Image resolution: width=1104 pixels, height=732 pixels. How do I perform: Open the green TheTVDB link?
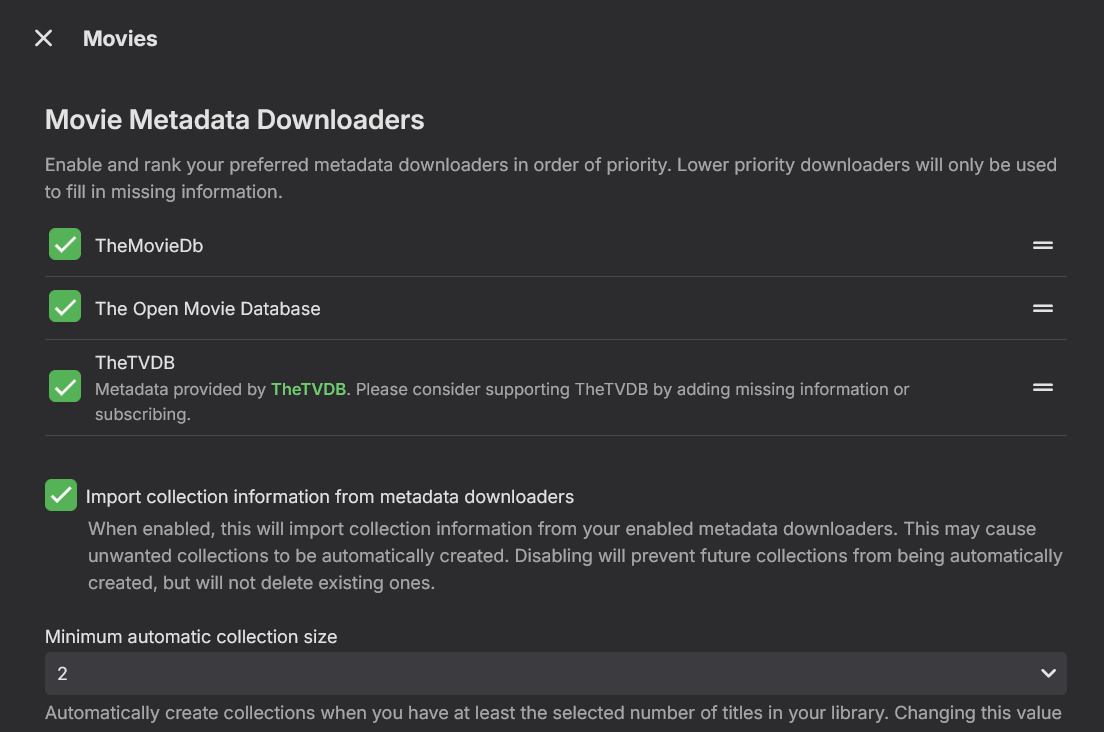click(308, 389)
